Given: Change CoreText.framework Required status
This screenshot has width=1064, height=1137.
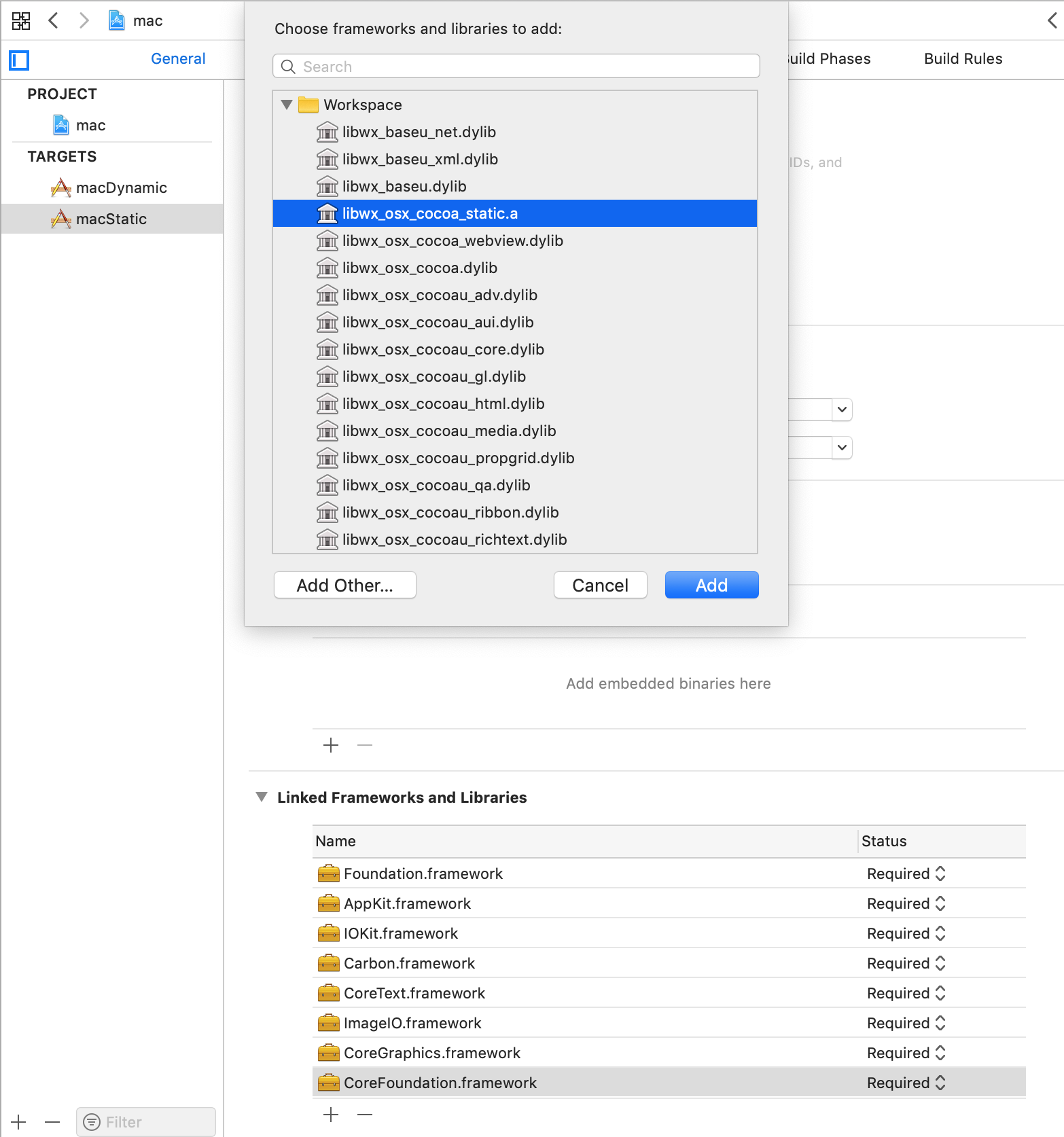Looking at the screenshot, I should tap(906, 993).
